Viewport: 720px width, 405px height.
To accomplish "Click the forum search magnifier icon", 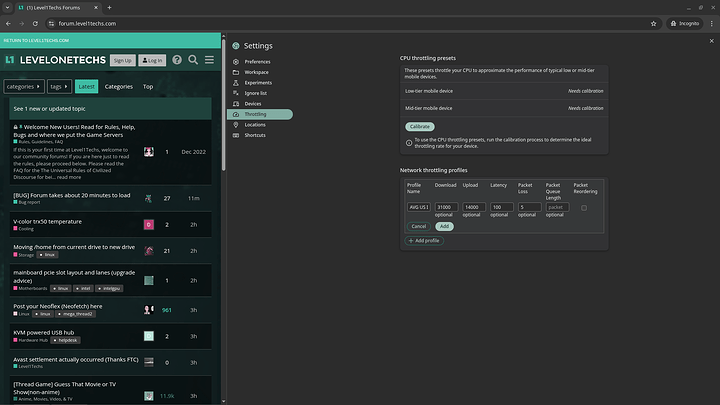I will pos(193,60).
